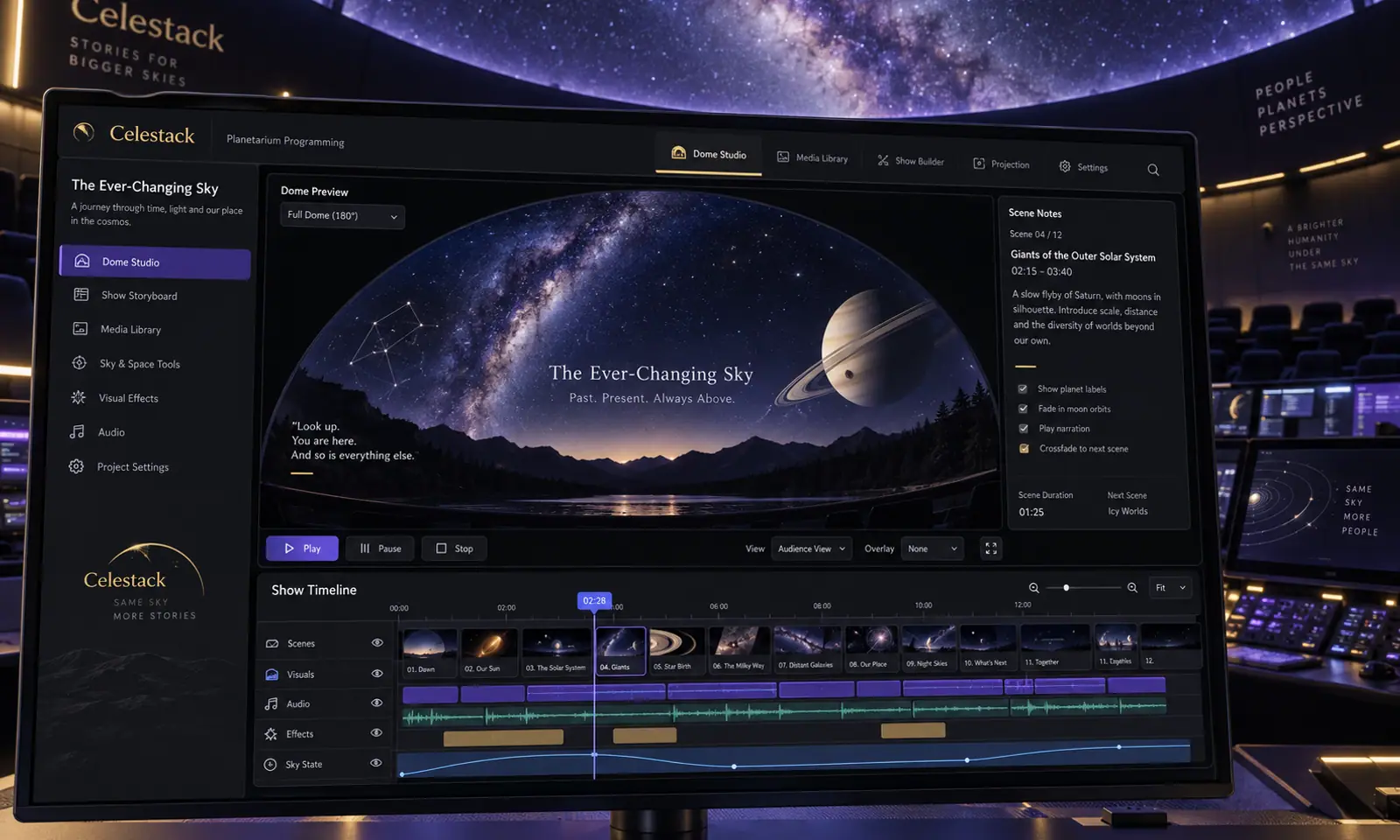Toggle Crossfade to next scene checkbox
This screenshot has height=840, width=1400.
1025,449
